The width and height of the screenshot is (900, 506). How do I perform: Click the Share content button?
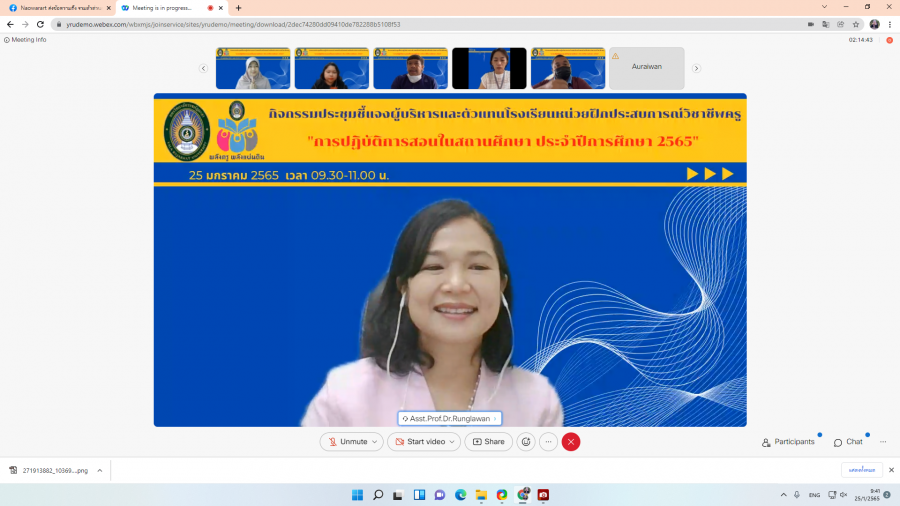pos(488,441)
